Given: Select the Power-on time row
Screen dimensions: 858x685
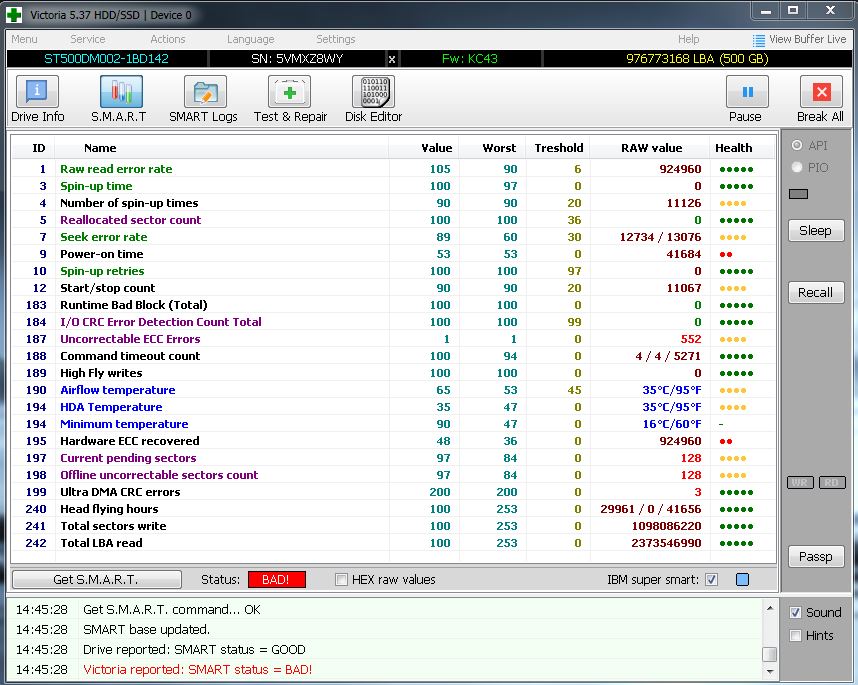Looking at the screenshot, I should click(x=393, y=254).
